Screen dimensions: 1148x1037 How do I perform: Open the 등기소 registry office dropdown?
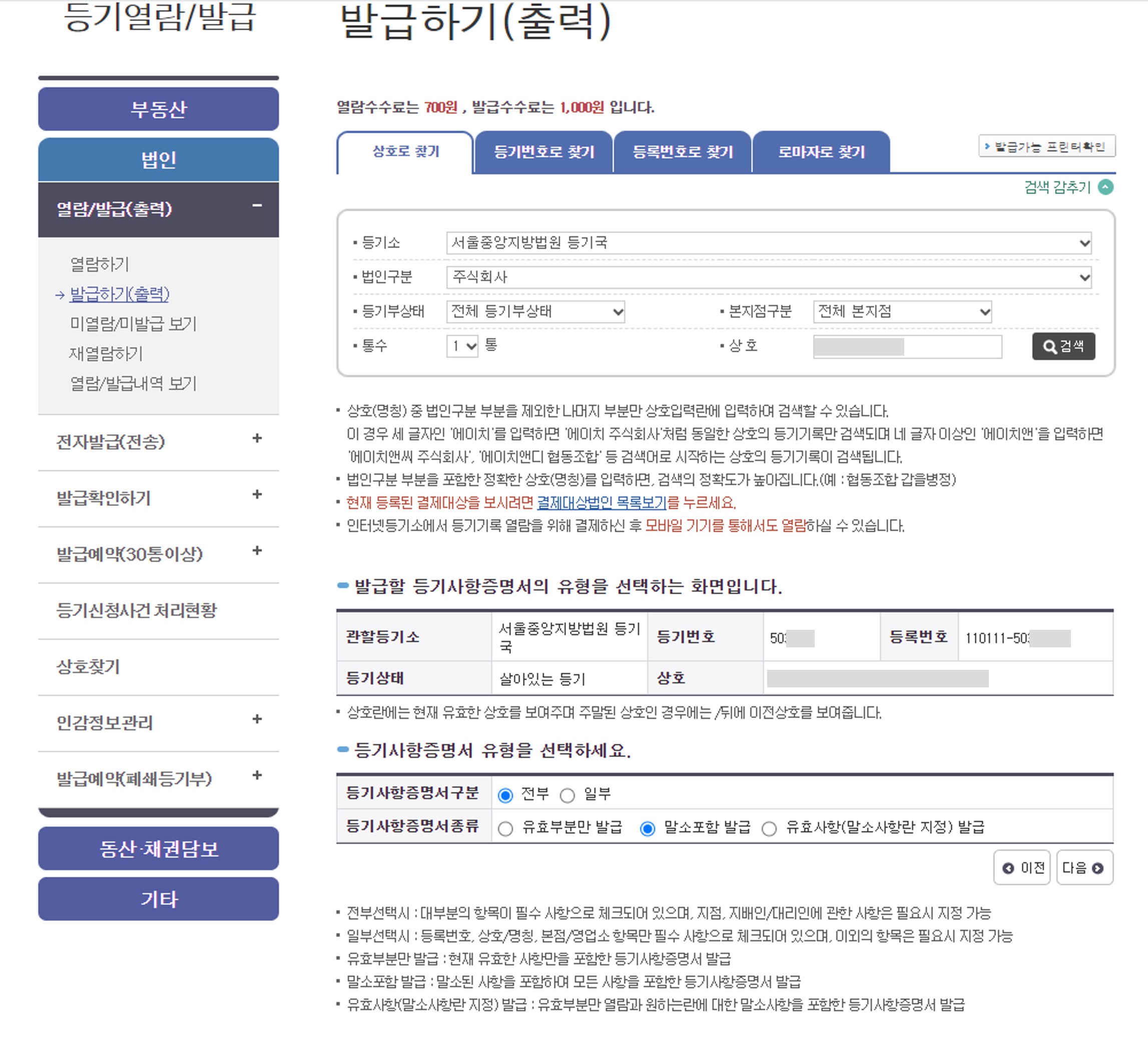point(768,243)
